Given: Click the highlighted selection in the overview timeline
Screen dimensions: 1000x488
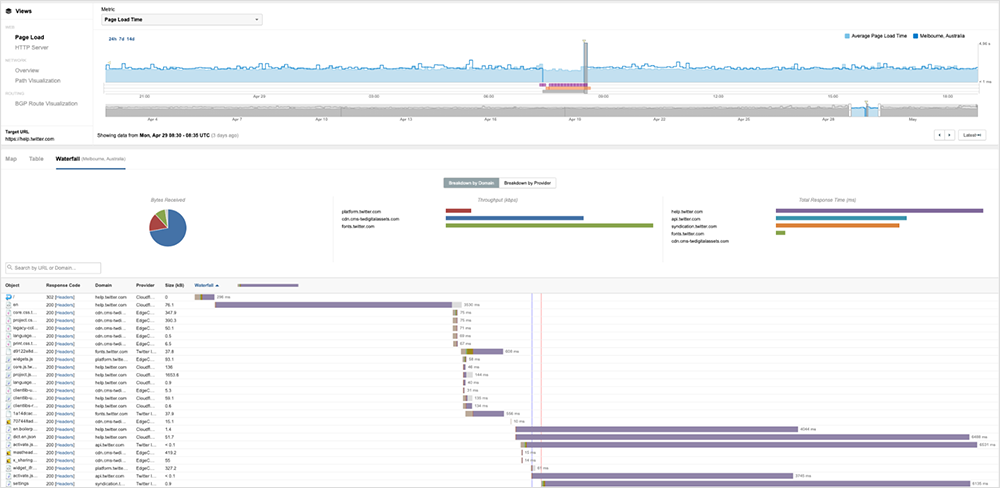Looking at the screenshot, I should tap(864, 110).
